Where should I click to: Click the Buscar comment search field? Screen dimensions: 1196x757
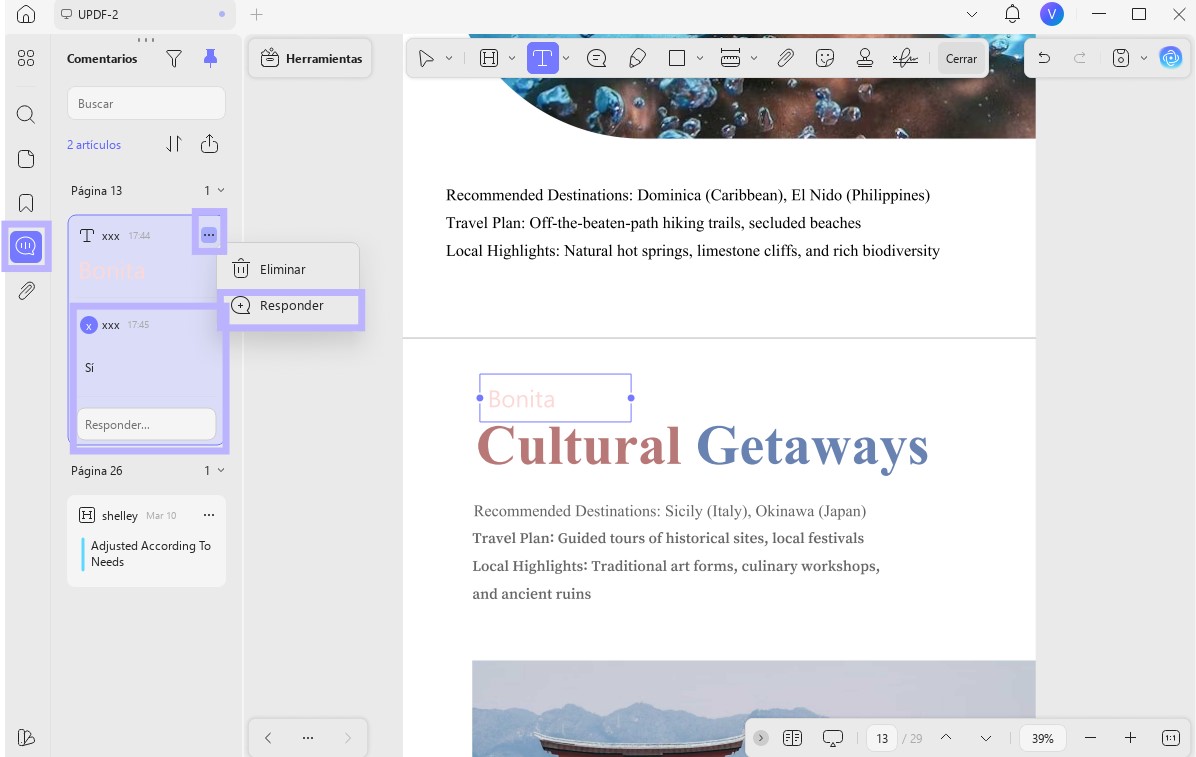pyautogui.click(x=146, y=103)
